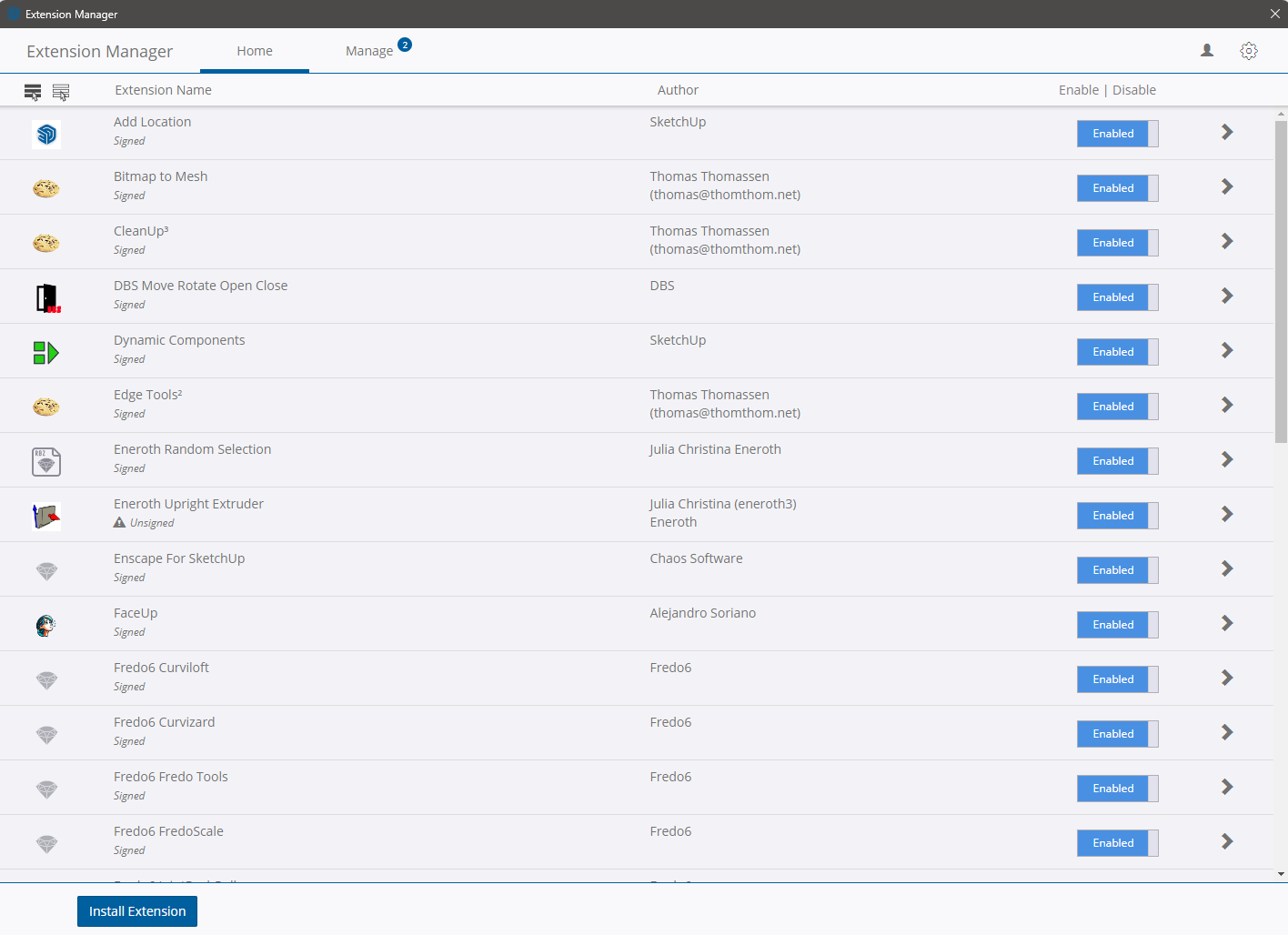
Task: Toggle the Fredo6 Curviloft Enabled switch
Action: 1117,679
